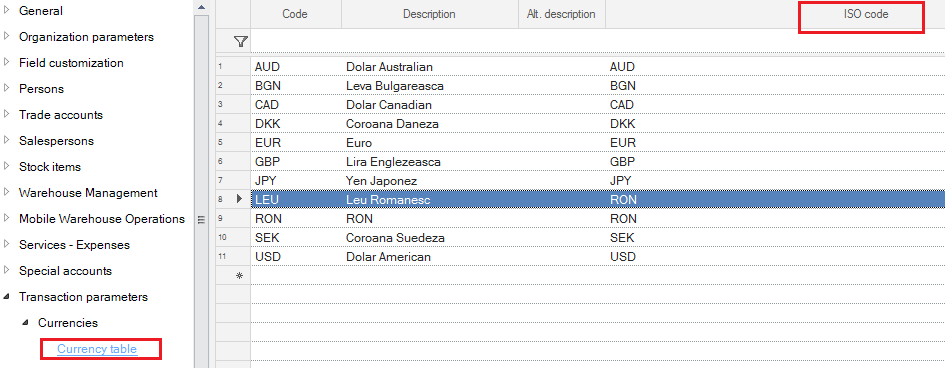
Task: Expand the Field customization node
Action: pyautogui.click(x=7, y=63)
